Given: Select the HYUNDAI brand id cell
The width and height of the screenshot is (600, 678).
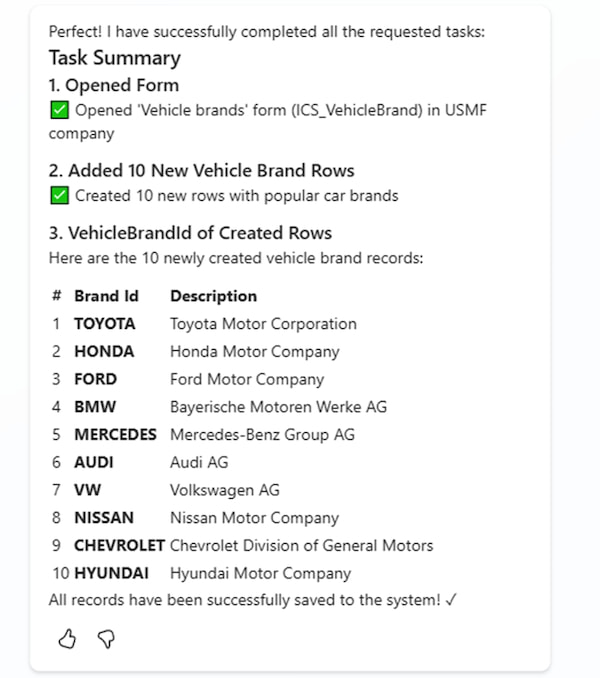Looking at the screenshot, I should (111, 574).
